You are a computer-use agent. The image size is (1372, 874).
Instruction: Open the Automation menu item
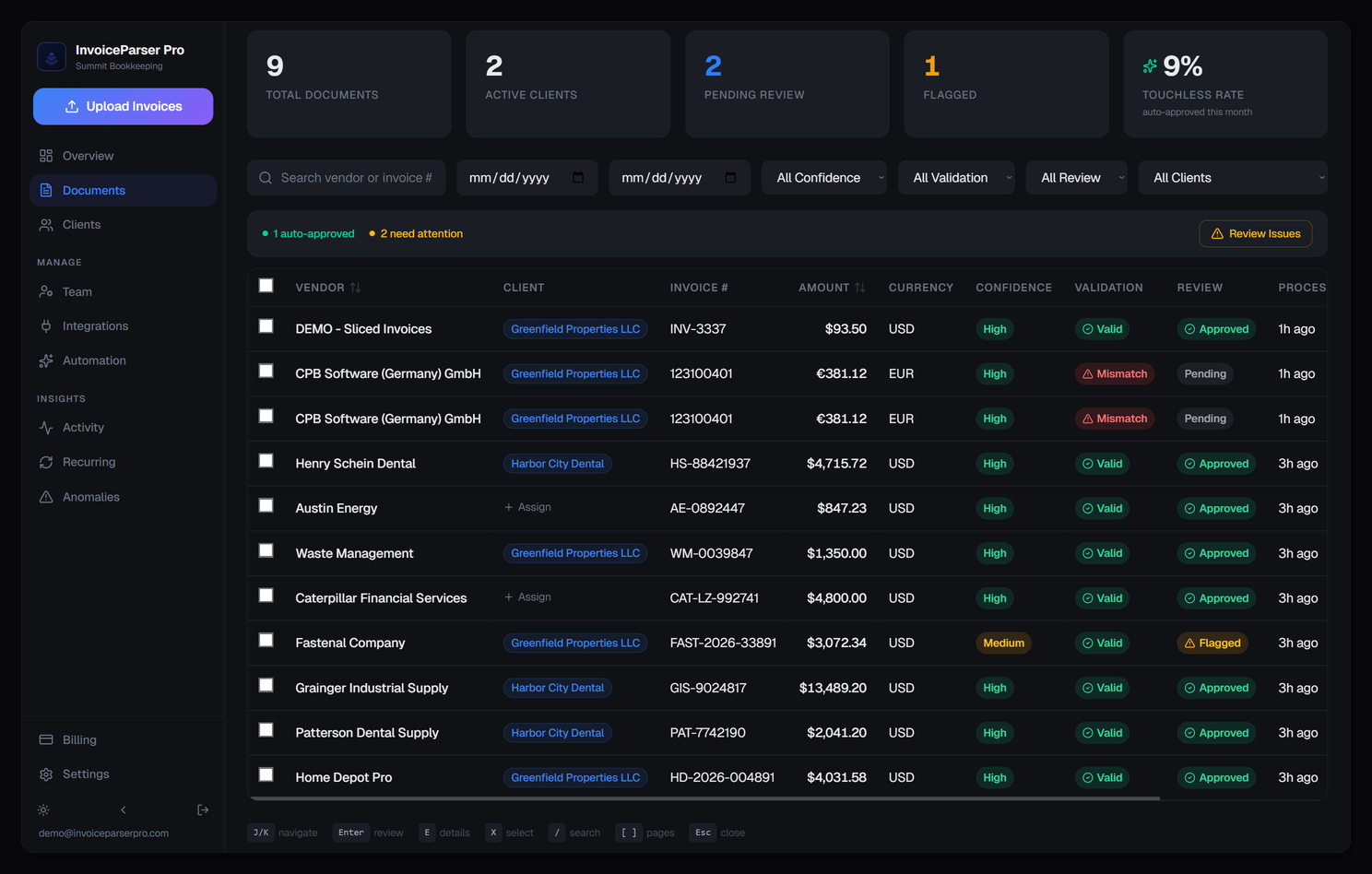click(94, 360)
